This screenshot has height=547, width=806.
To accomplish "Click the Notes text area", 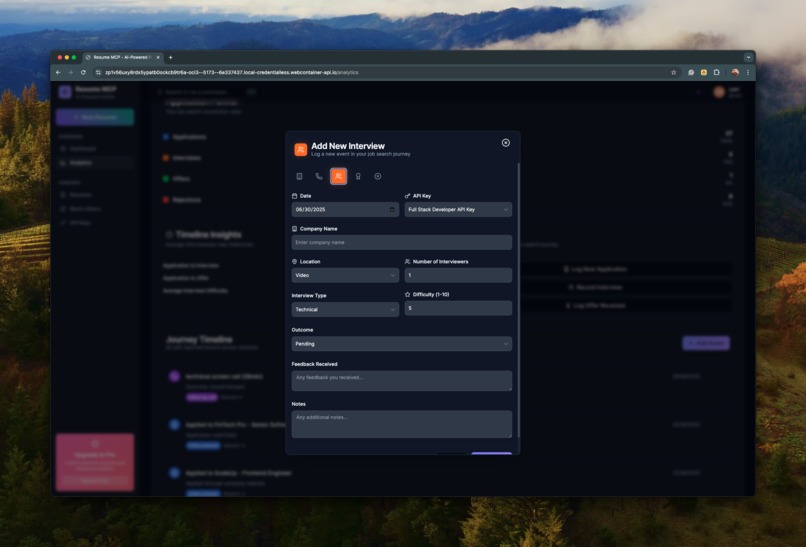I will click(x=401, y=424).
